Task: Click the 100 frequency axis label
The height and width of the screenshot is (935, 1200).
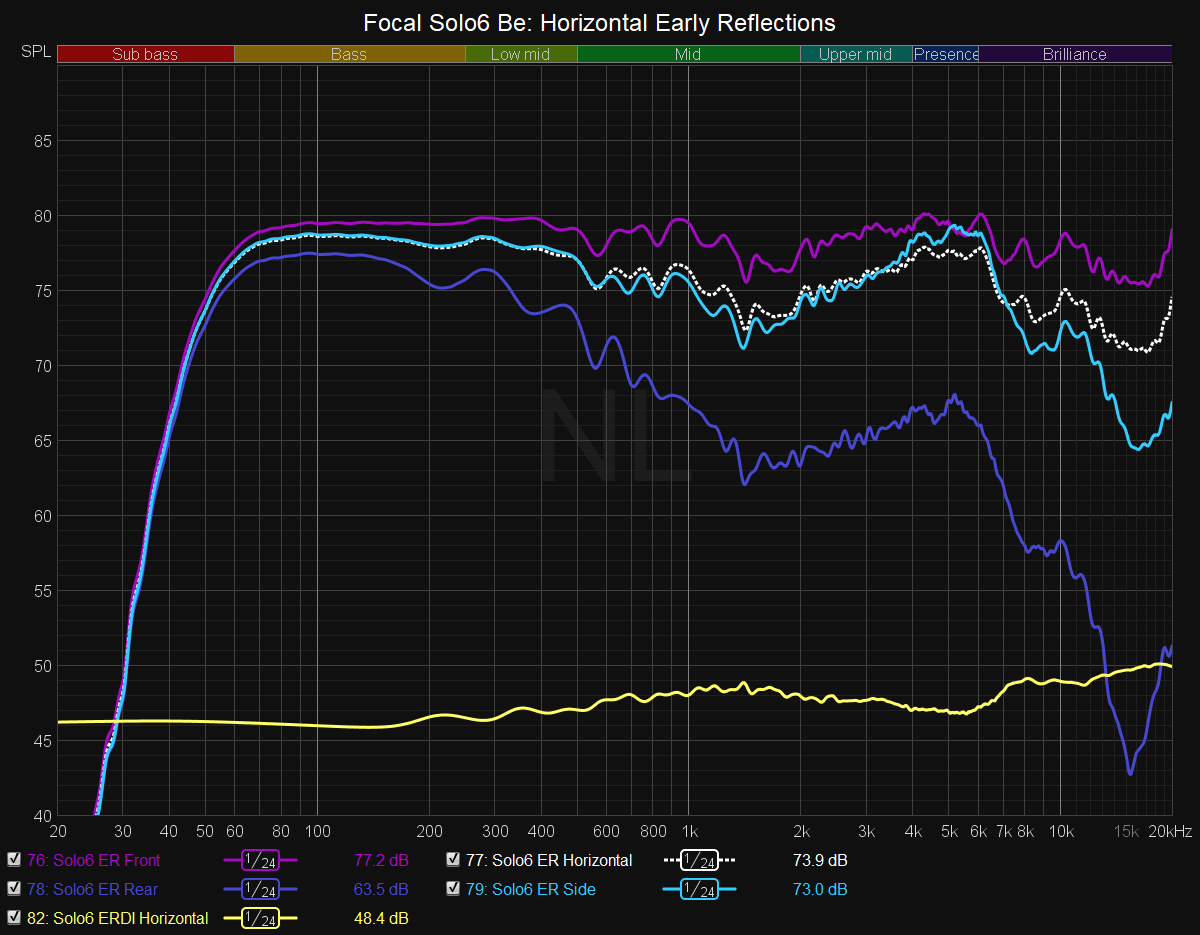Action: coord(317,832)
